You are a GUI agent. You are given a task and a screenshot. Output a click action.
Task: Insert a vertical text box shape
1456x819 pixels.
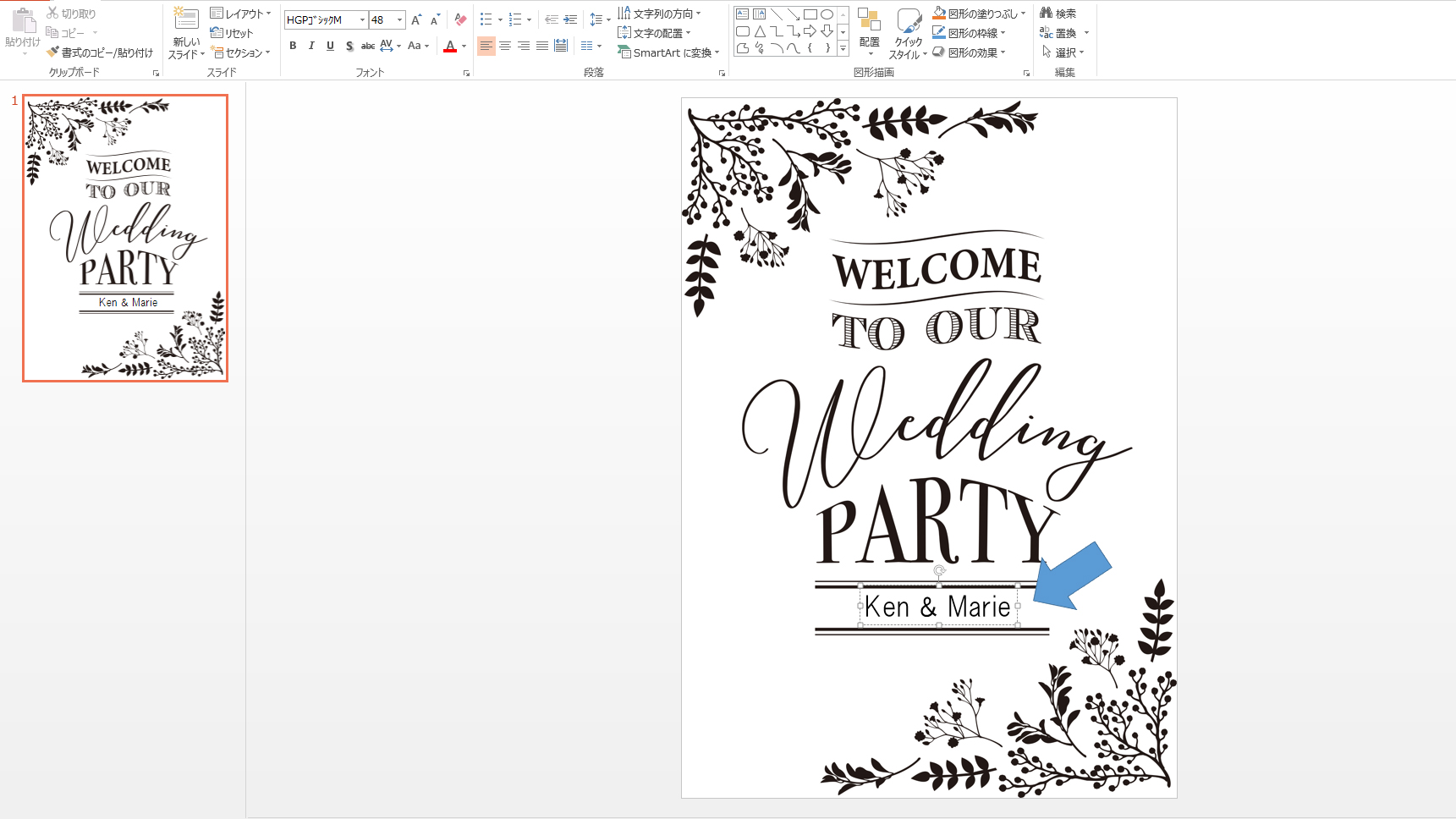[x=759, y=14]
